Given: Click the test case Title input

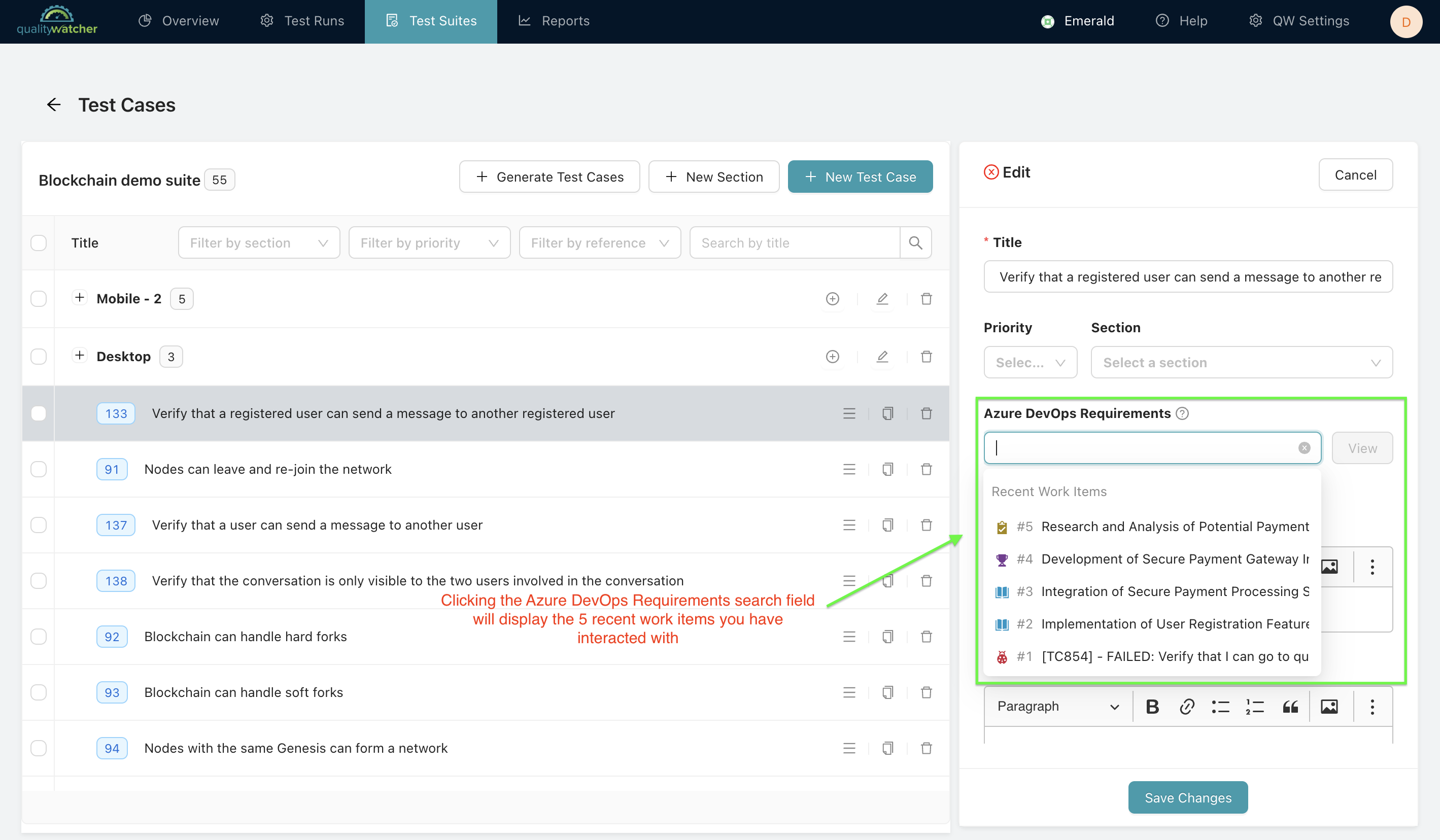Looking at the screenshot, I should click(1187, 277).
